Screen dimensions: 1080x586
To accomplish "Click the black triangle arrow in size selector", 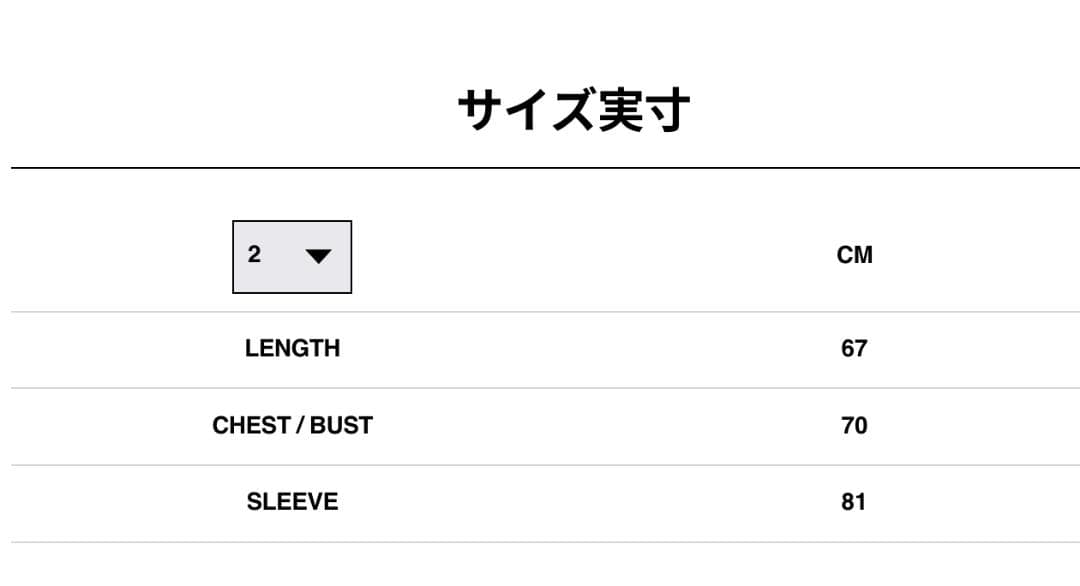I will click(318, 257).
